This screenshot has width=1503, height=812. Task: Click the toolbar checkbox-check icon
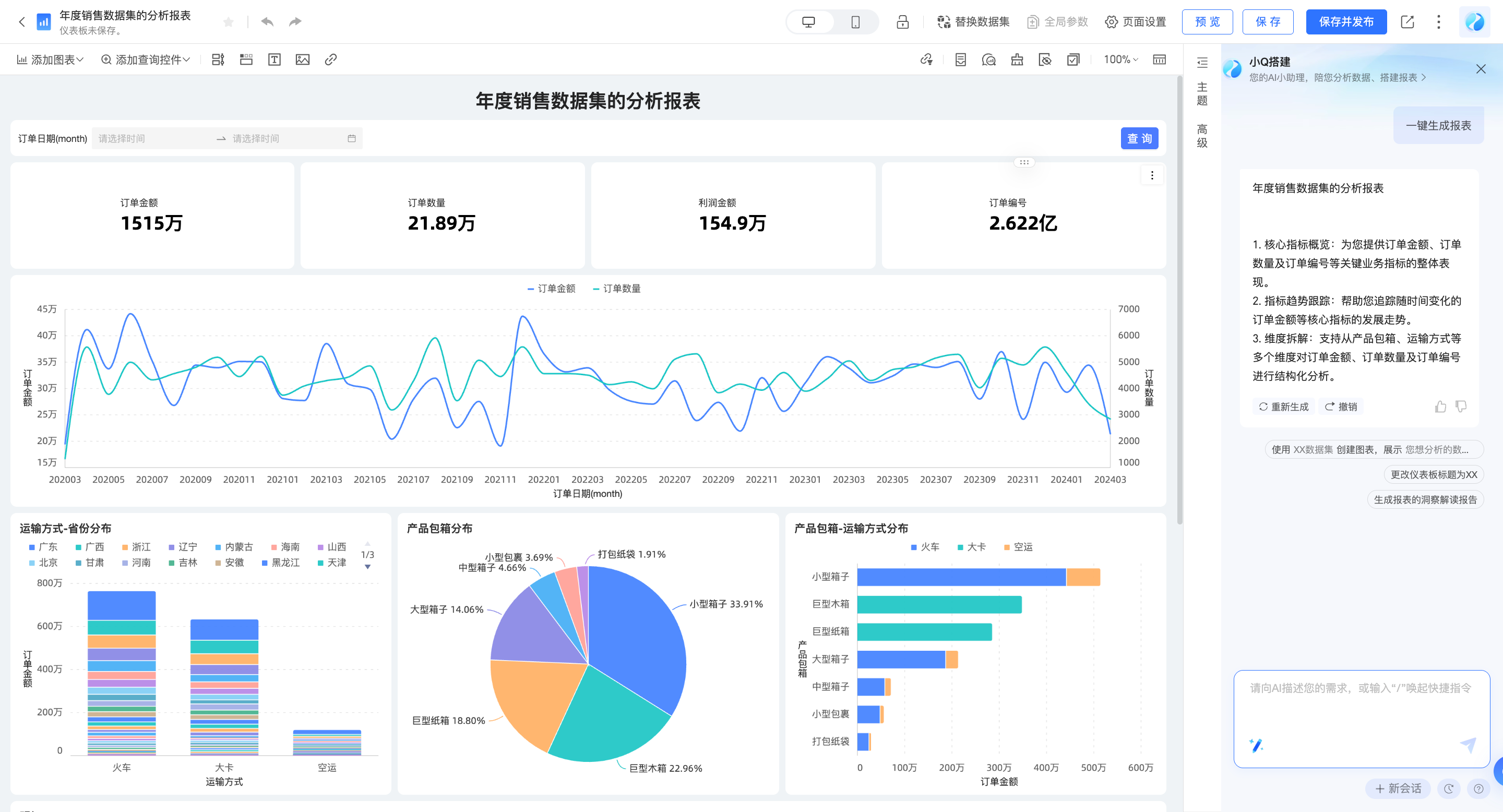point(1073,59)
